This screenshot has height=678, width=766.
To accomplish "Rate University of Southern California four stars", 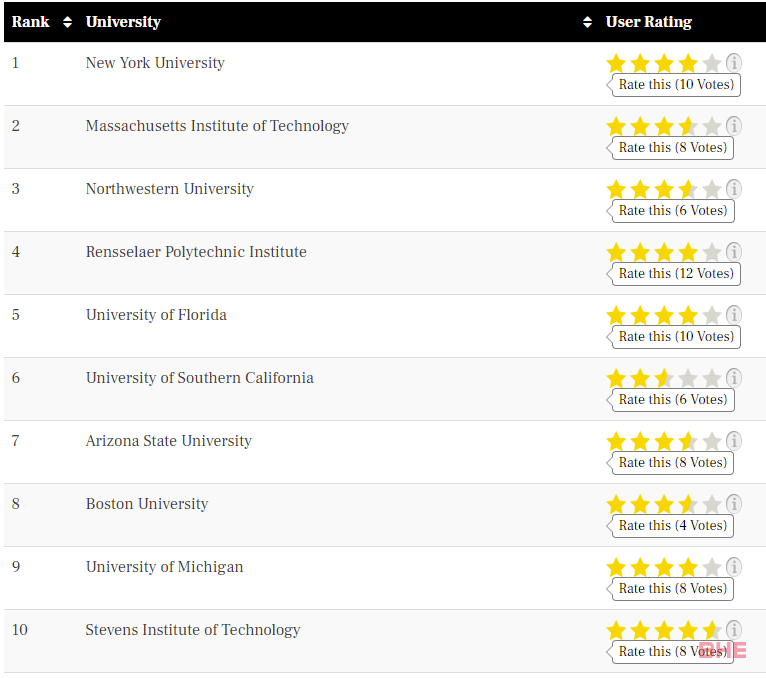I will coord(688,378).
